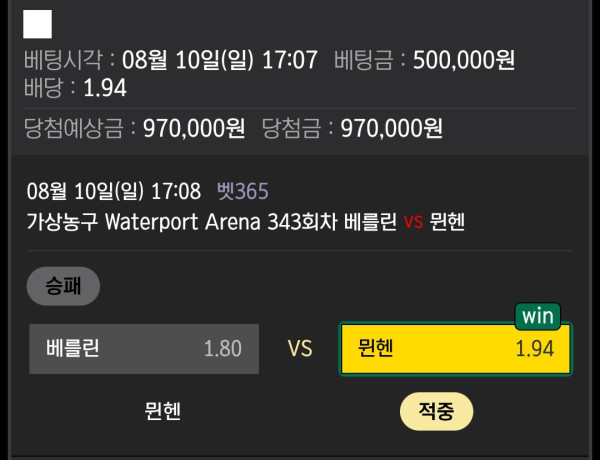Click the green win badge

tap(537, 316)
